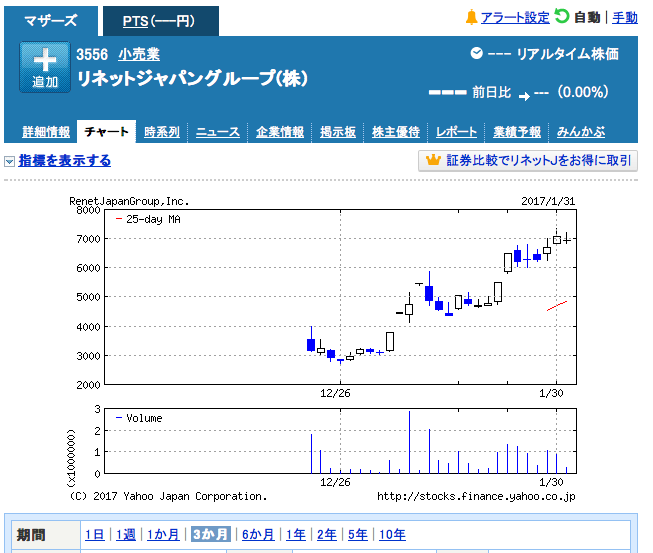This screenshot has width=653, height=553.
Task: Open the 企業情報 tab
Action: click(x=280, y=132)
